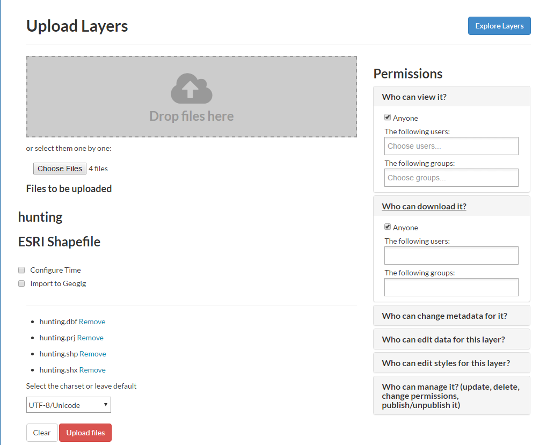Click the red Upload files button
Screen dimensions: 554x445
point(86,433)
